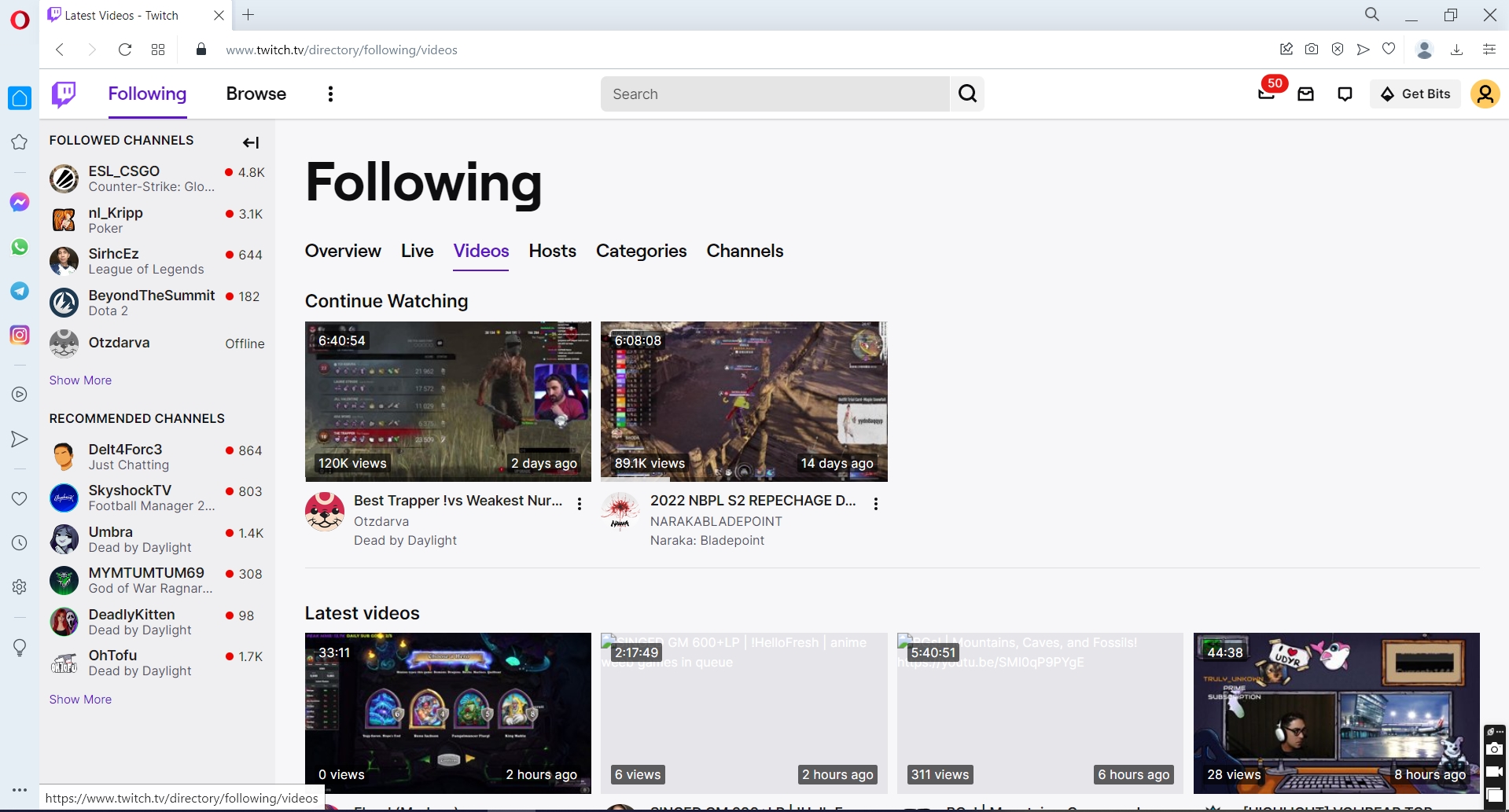1509x812 pixels.
Task: Open Instagram from the Opera sidebar
Action: pyautogui.click(x=19, y=335)
